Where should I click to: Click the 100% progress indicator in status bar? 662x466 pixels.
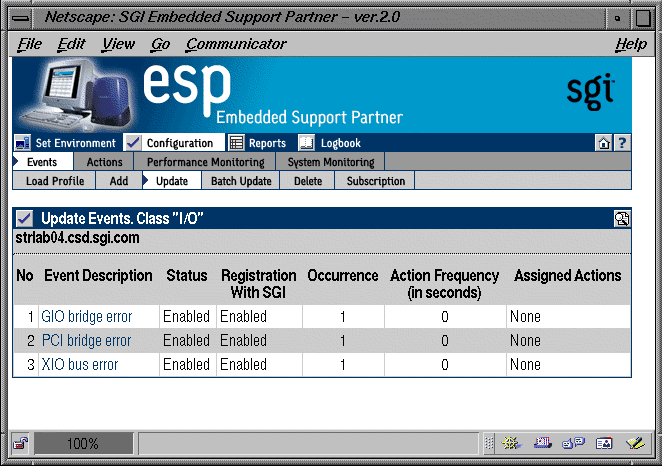[x=83, y=443]
